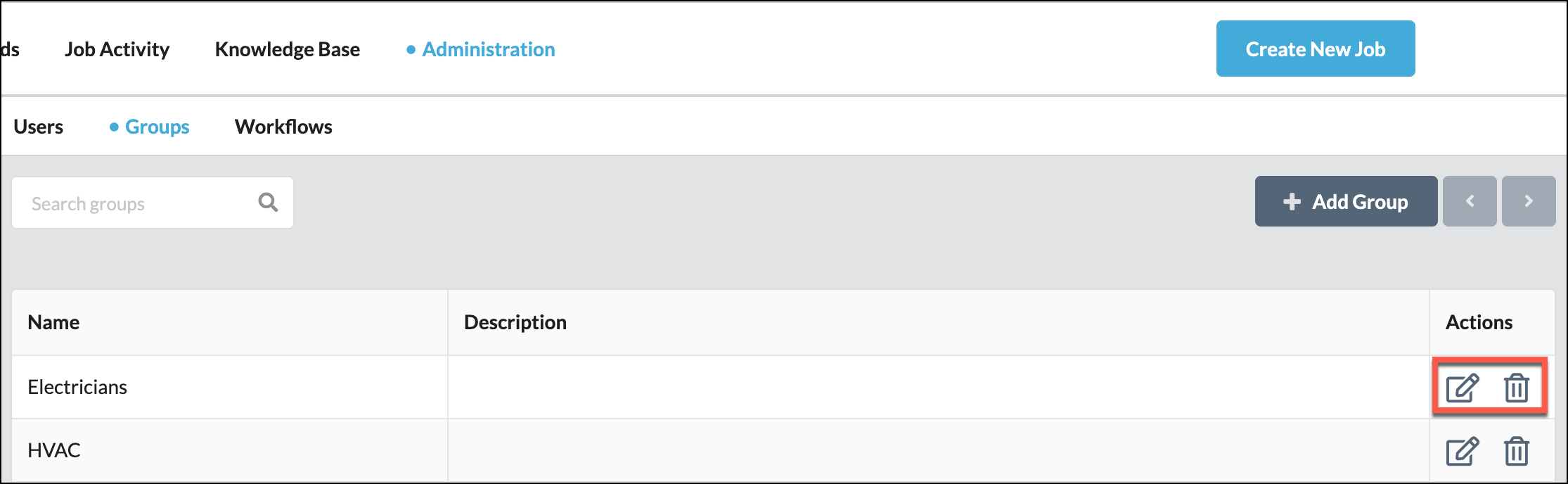Go to next page of groups
The height and width of the screenshot is (484, 1568).
1528,201
